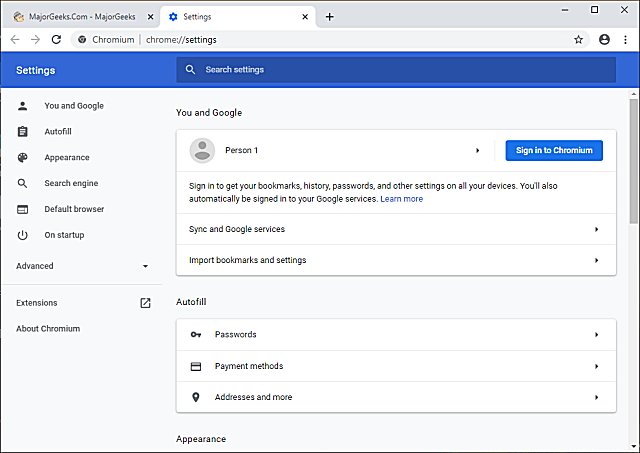Click the back navigation arrow

coord(14,40)
